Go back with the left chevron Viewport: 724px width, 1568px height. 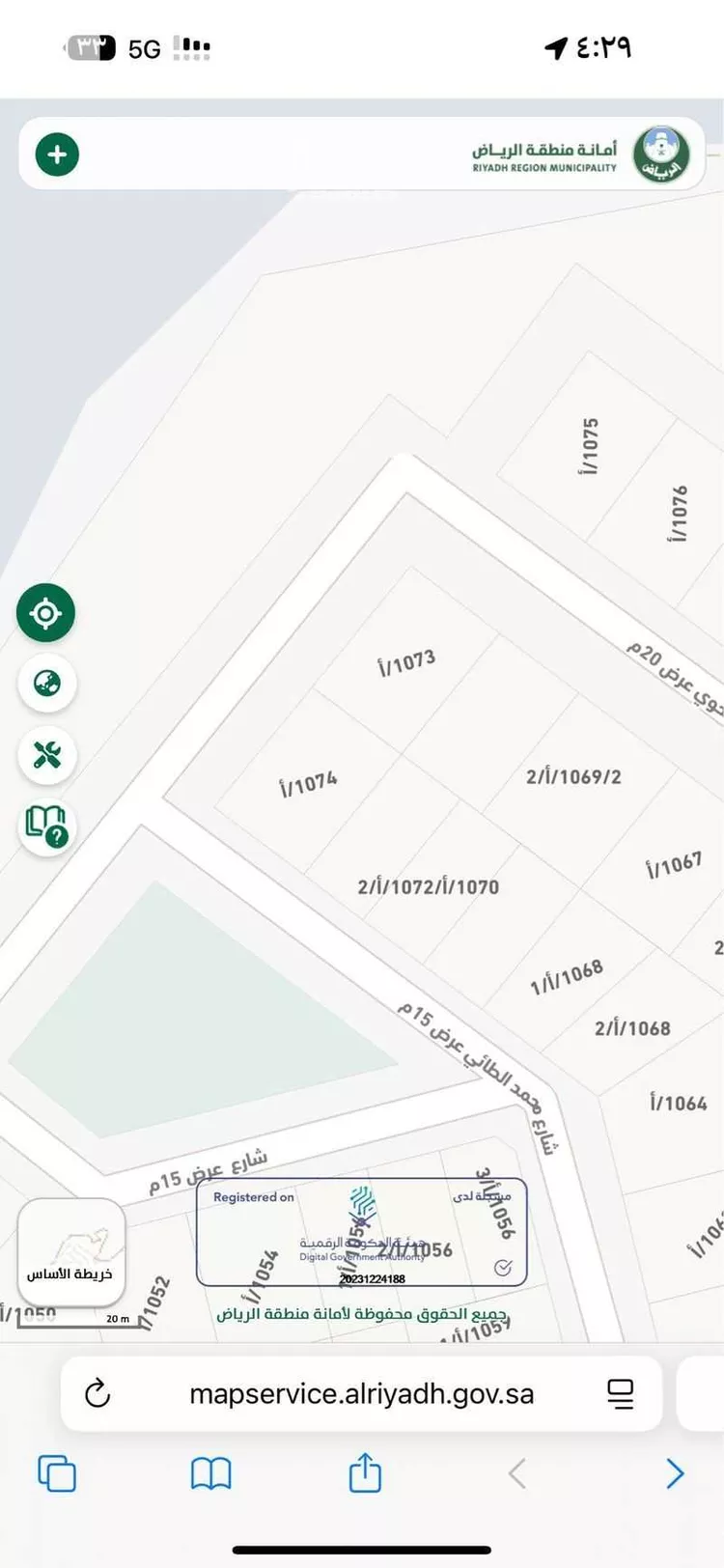coord(517,1473)
